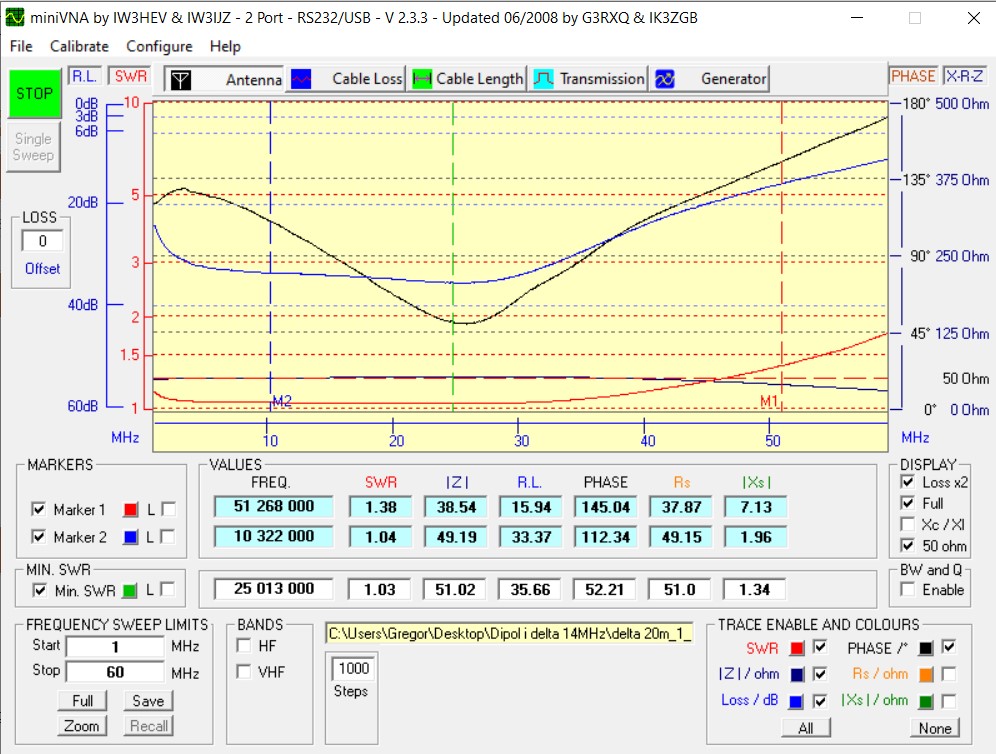Screen dimensions: 996x754
Task: Click the black PHASE trace colour swatch
Action: (x=926, y=646)
